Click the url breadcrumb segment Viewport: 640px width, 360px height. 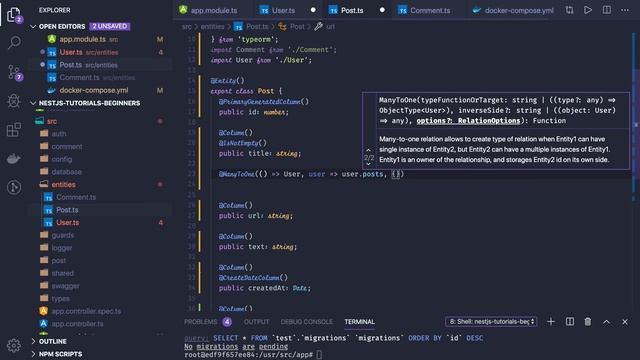click(x=325, y=27)
